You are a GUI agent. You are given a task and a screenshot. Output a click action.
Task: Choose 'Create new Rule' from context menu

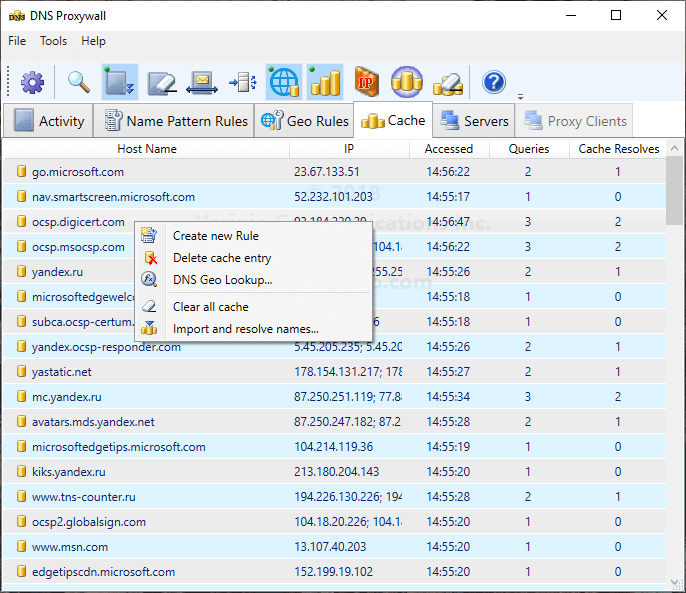[215, 236]
